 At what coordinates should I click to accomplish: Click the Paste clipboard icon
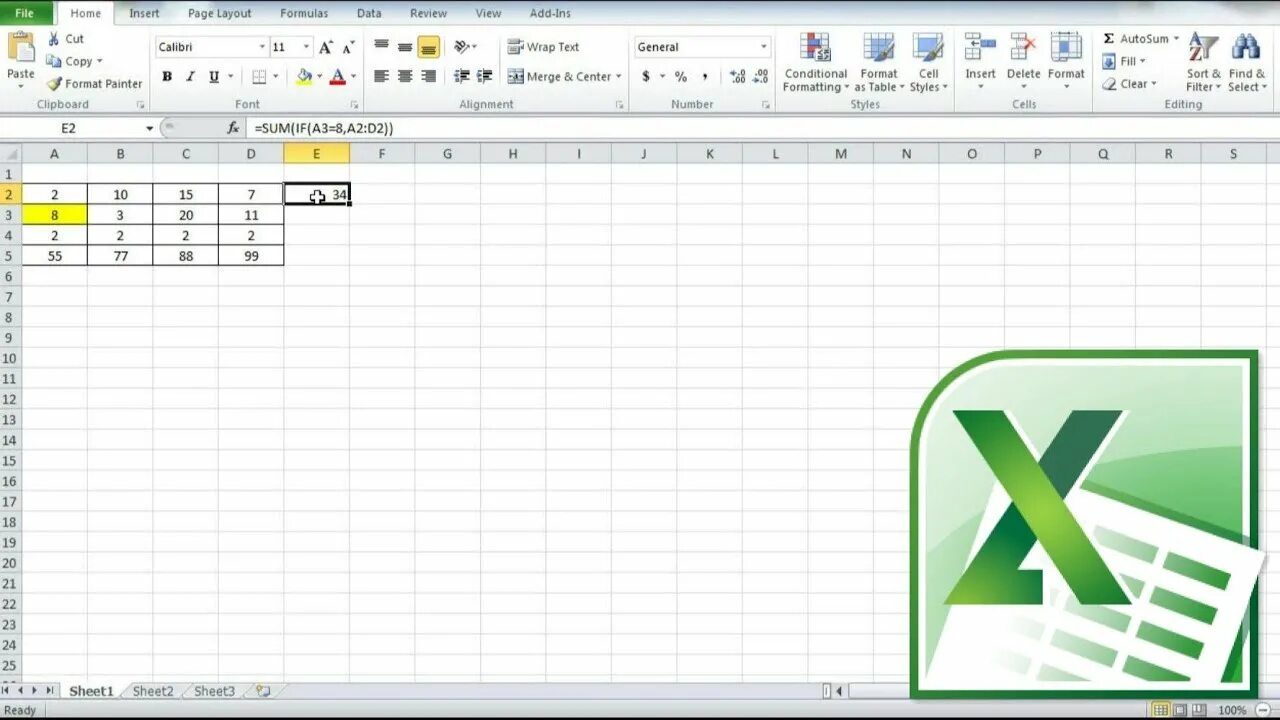click(x=20, y=47)
